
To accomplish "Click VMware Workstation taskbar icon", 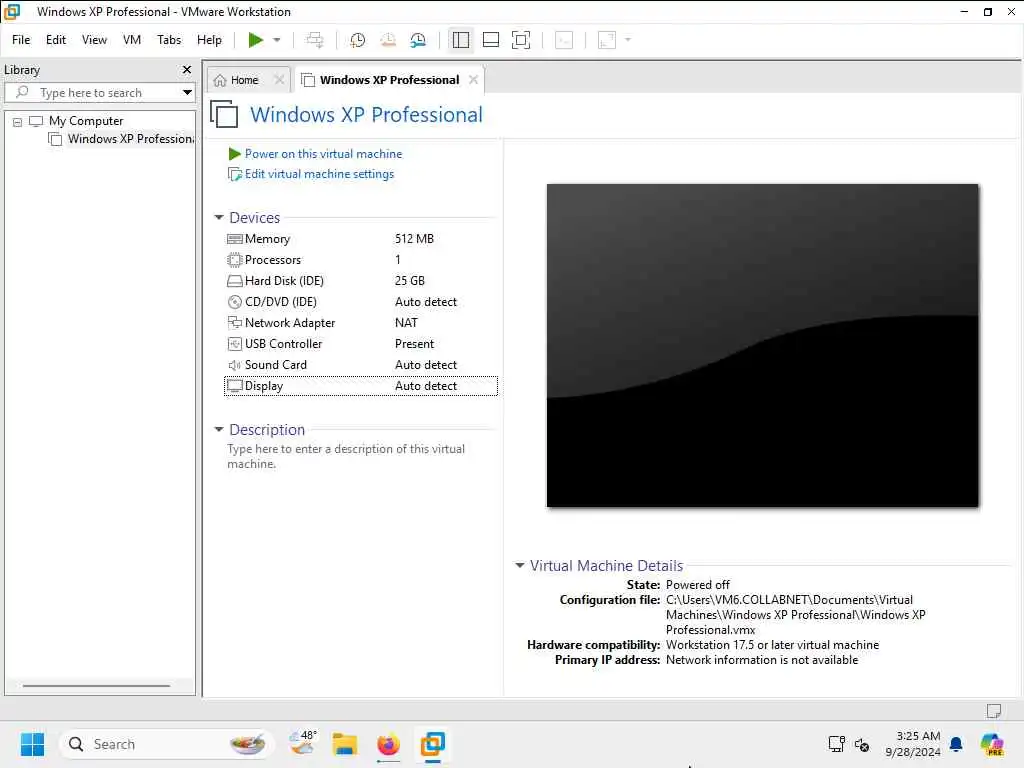I will [x=432, y=744].
